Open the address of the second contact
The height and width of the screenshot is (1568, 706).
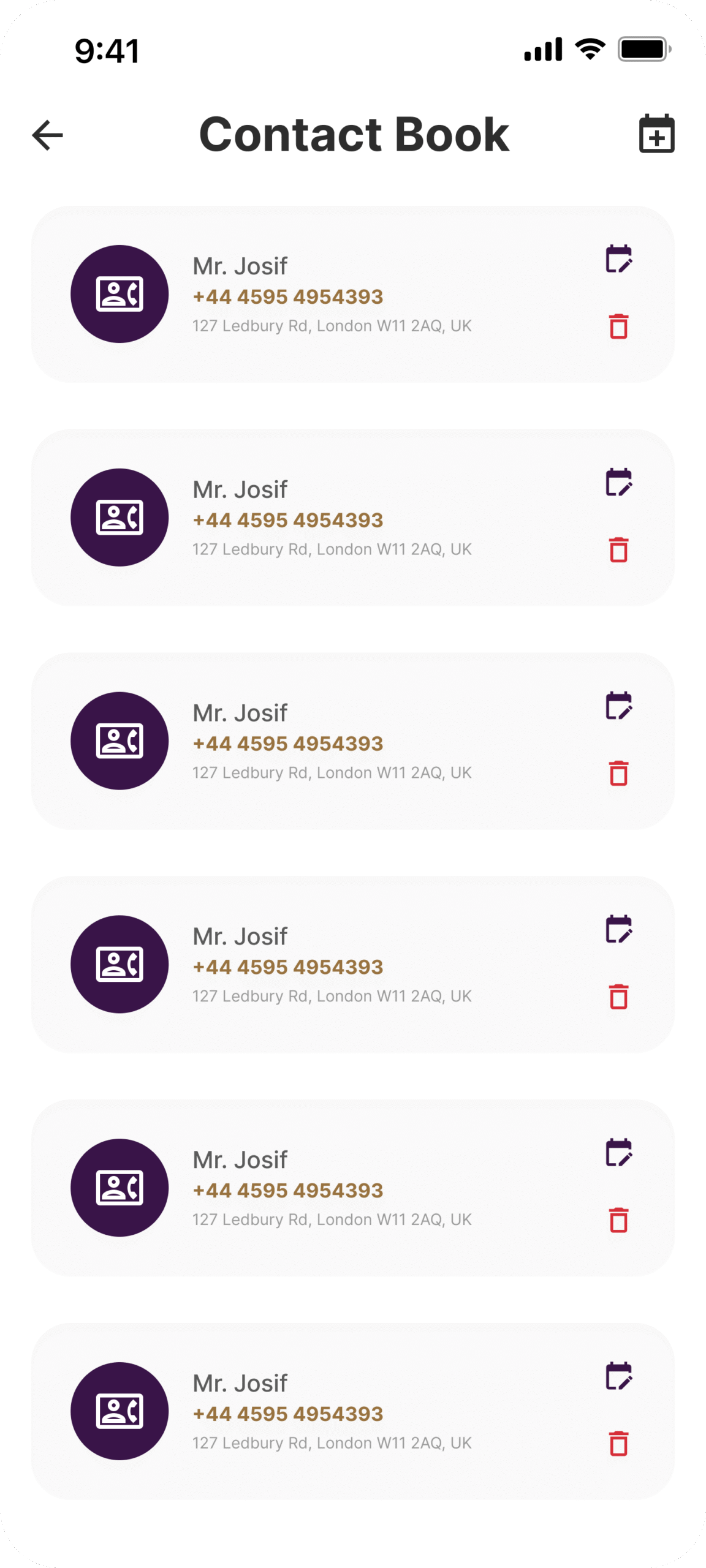[332, 549]
